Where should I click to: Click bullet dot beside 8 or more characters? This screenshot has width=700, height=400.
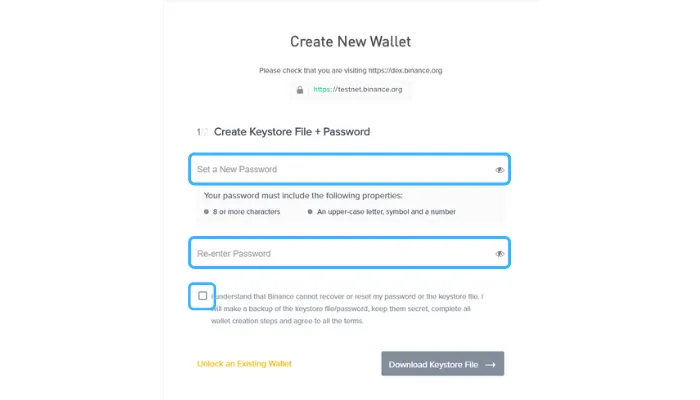[x=206, y=212]
